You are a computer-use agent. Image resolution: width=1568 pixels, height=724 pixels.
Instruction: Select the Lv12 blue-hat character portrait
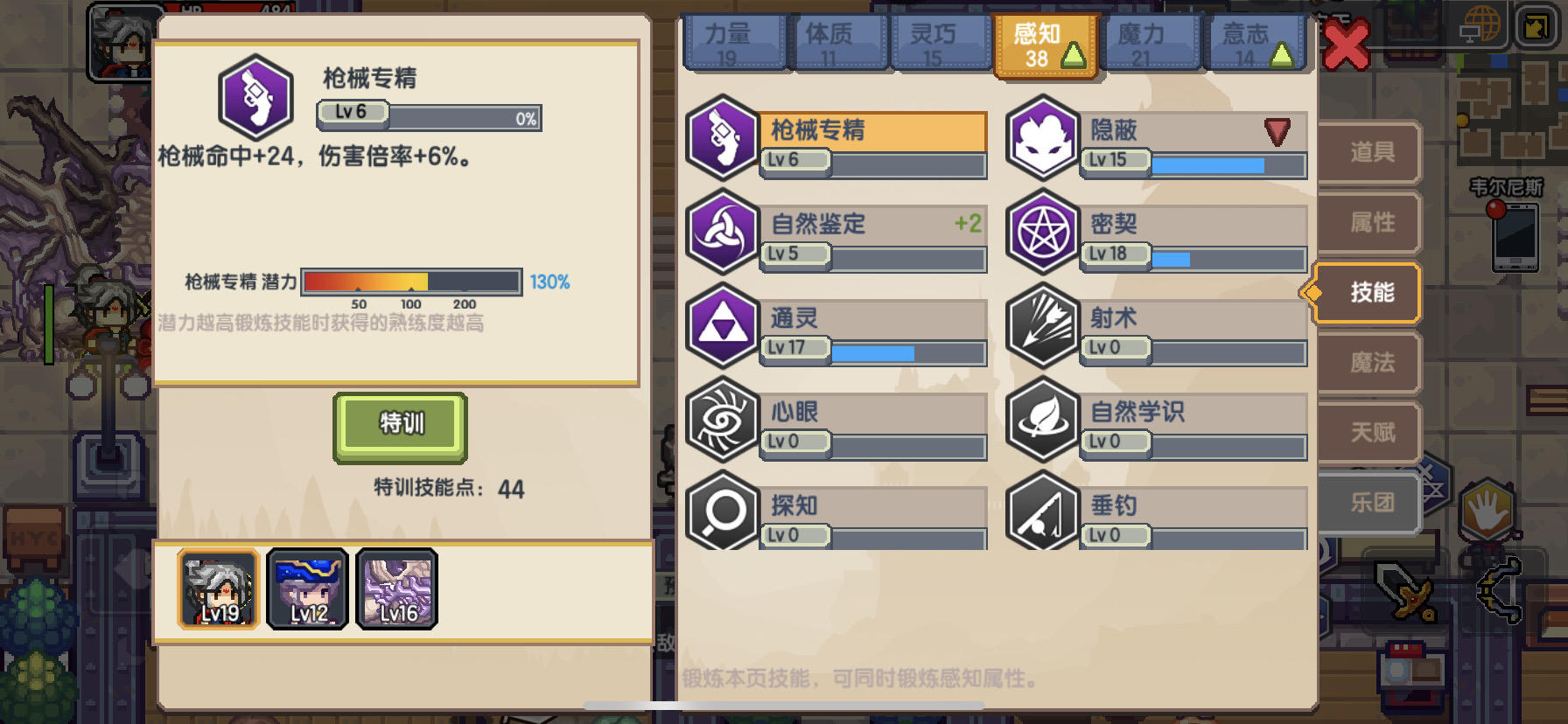tap(308, 588)
